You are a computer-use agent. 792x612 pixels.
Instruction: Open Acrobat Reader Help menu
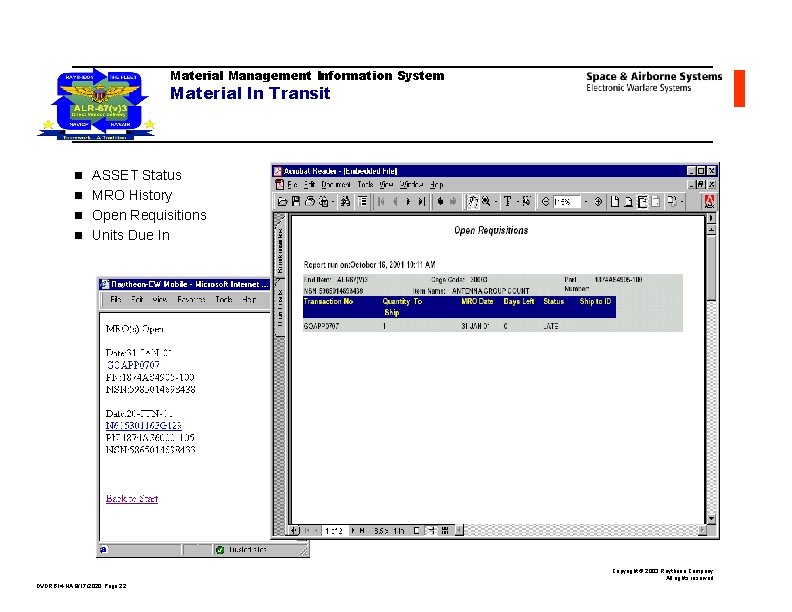pos(436,184)
